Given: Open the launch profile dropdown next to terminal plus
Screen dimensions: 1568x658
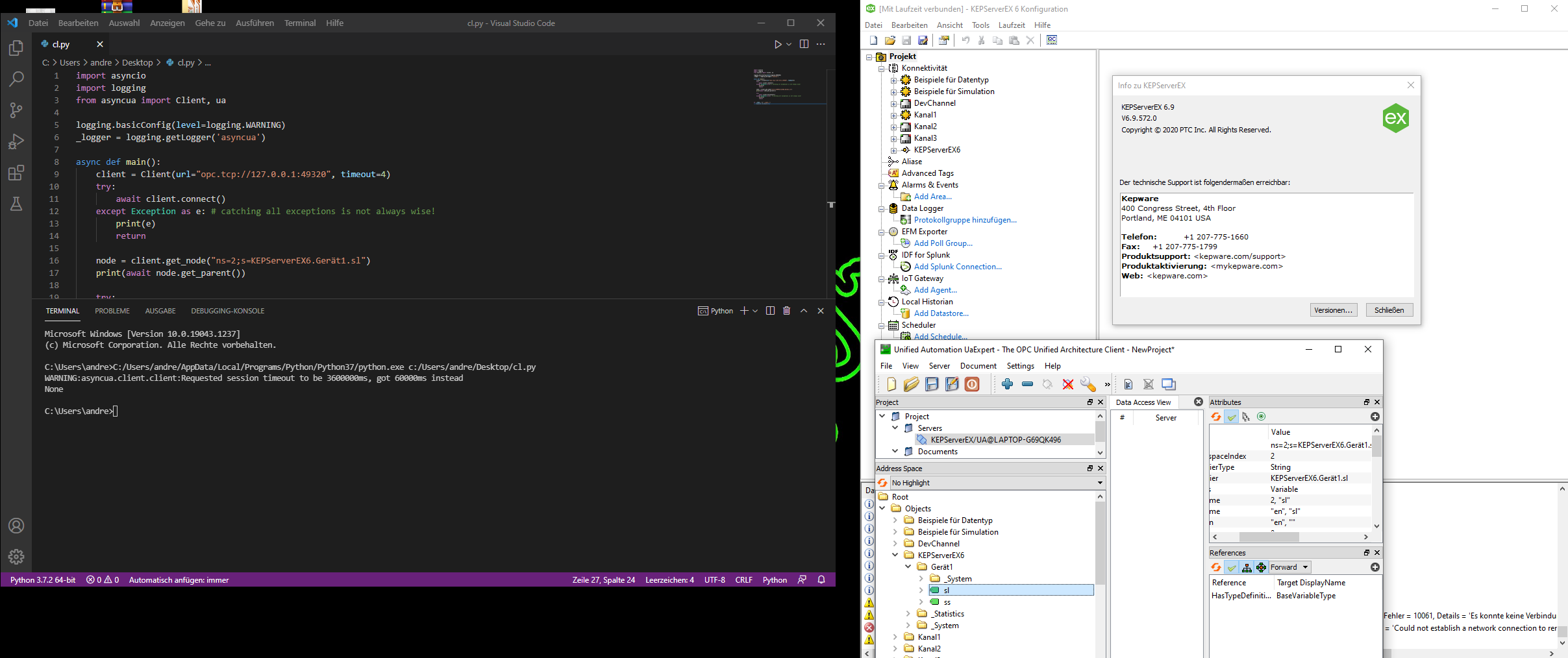Looking at the screenshot, I should point(755,311).
